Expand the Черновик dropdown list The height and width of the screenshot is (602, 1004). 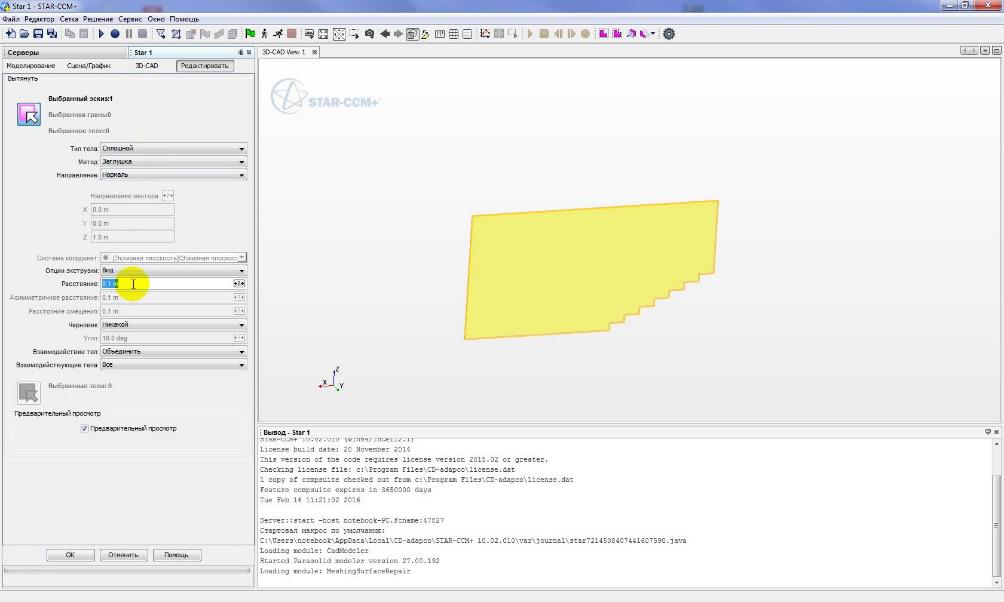pyautogui.click(x=172, y=325)
